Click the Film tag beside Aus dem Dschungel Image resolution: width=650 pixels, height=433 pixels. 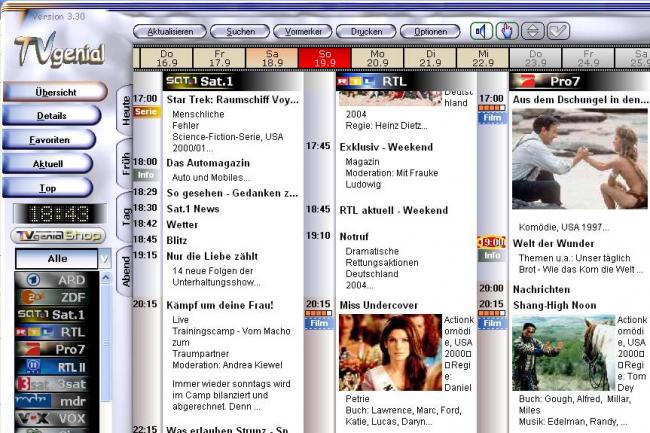pyautogui.click(x=492, y=118)
